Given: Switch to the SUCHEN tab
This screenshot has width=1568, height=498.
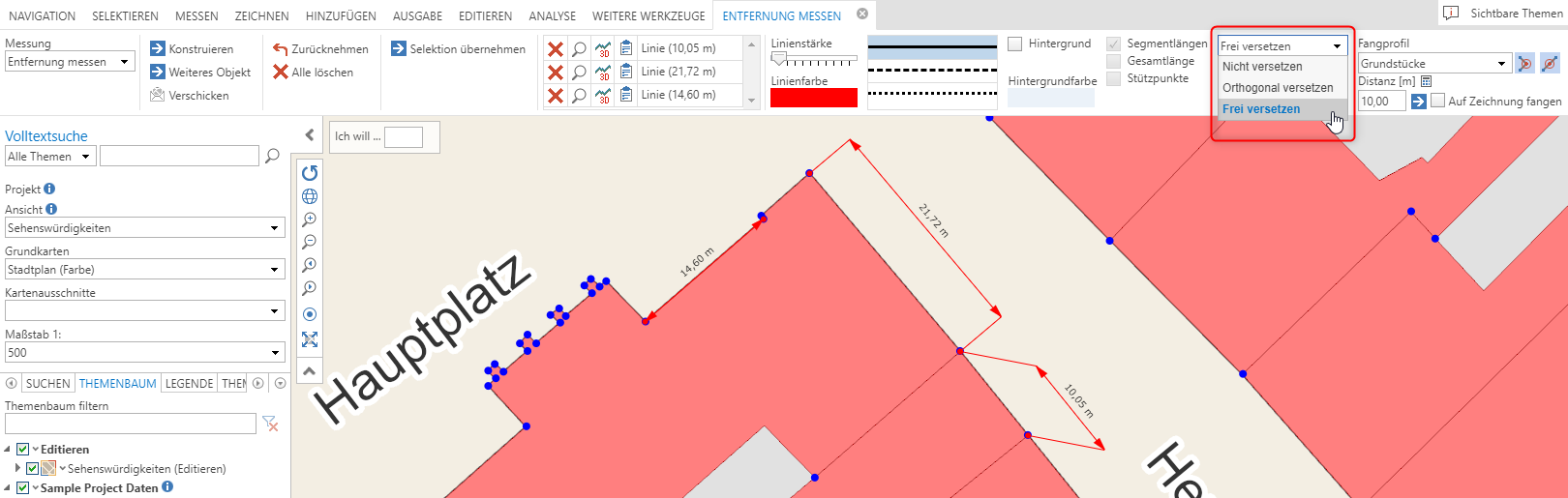Looking at the screenshot, I should pyautogui.click(x=47, y=384).
